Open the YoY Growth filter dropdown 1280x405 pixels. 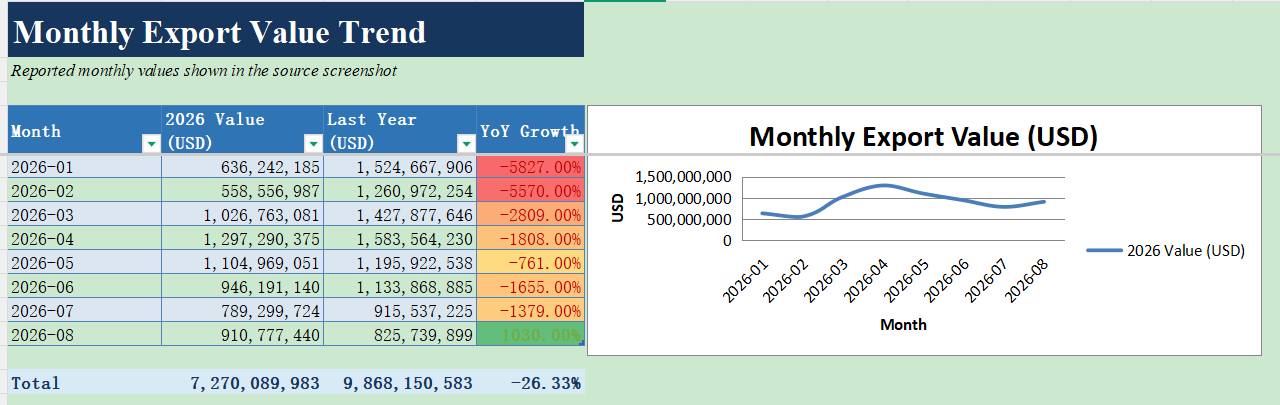click(574, 144)
